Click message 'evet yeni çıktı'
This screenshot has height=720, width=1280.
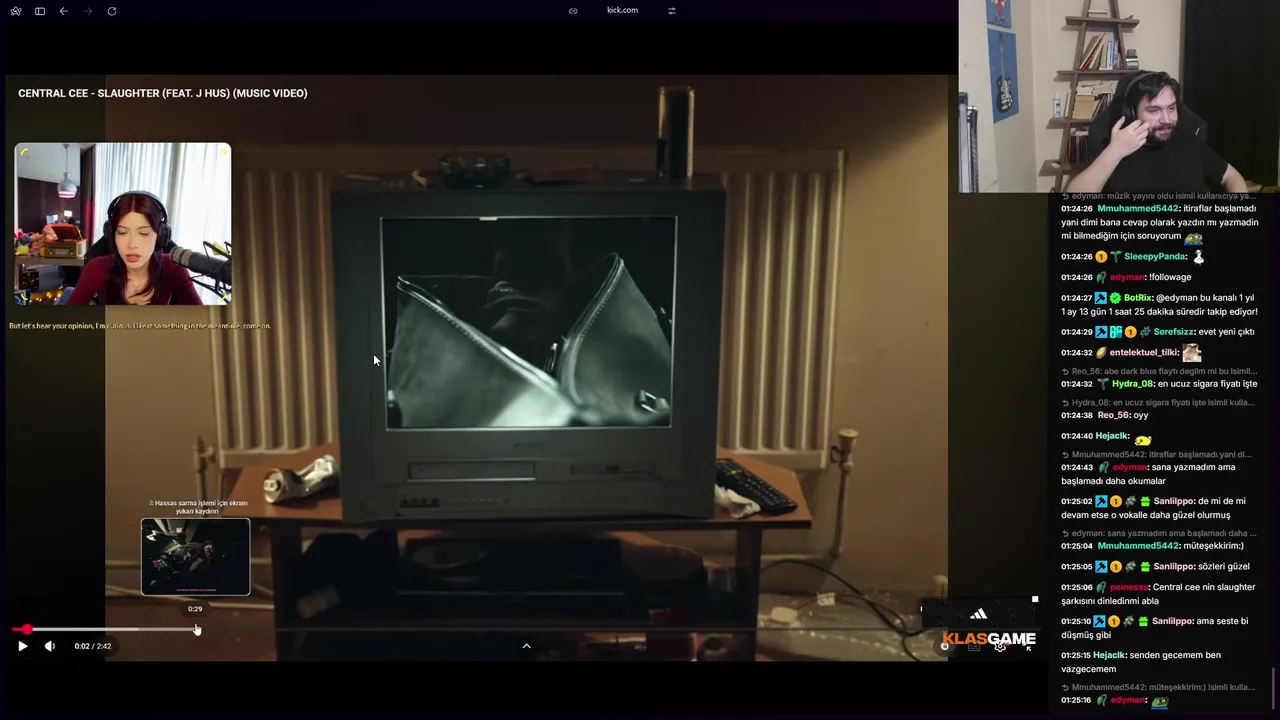click(1227, 332)
